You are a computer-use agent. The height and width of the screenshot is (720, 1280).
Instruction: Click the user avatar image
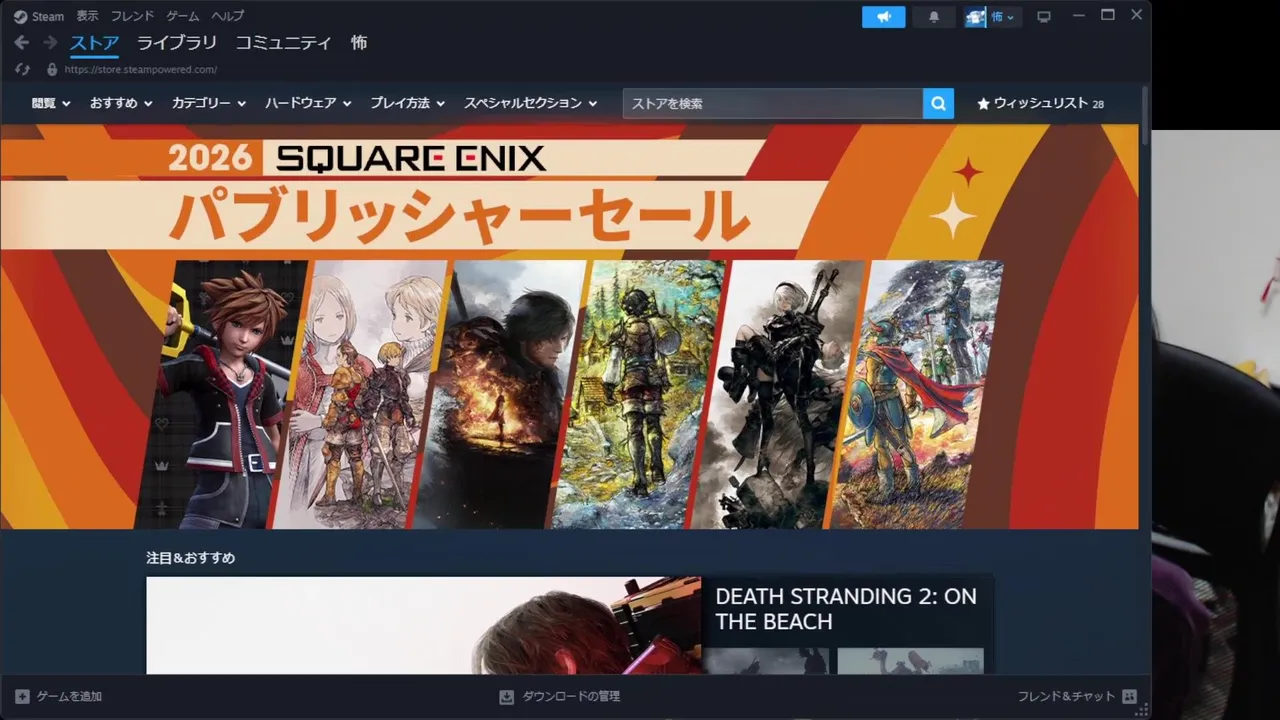tap(975, 17)
